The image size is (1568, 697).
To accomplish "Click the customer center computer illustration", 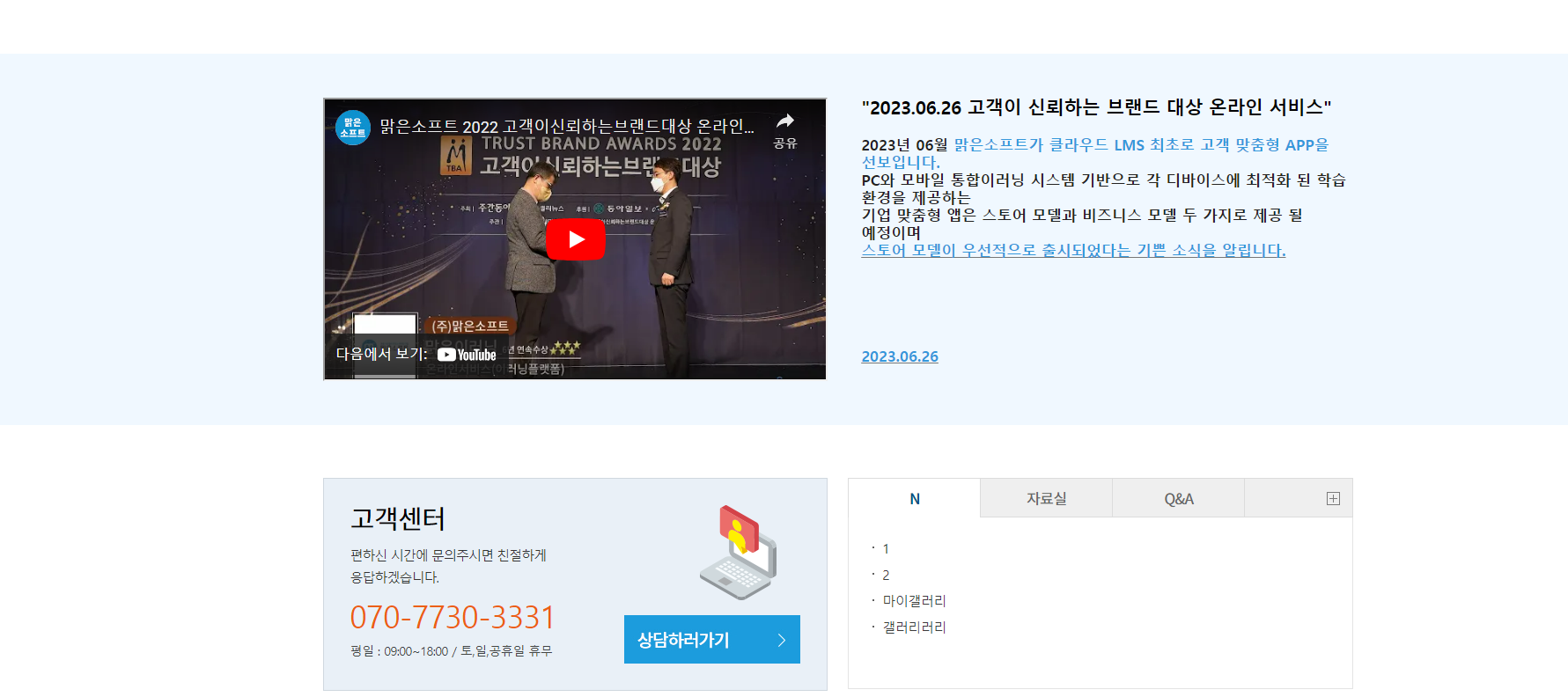I will [739, 552].
